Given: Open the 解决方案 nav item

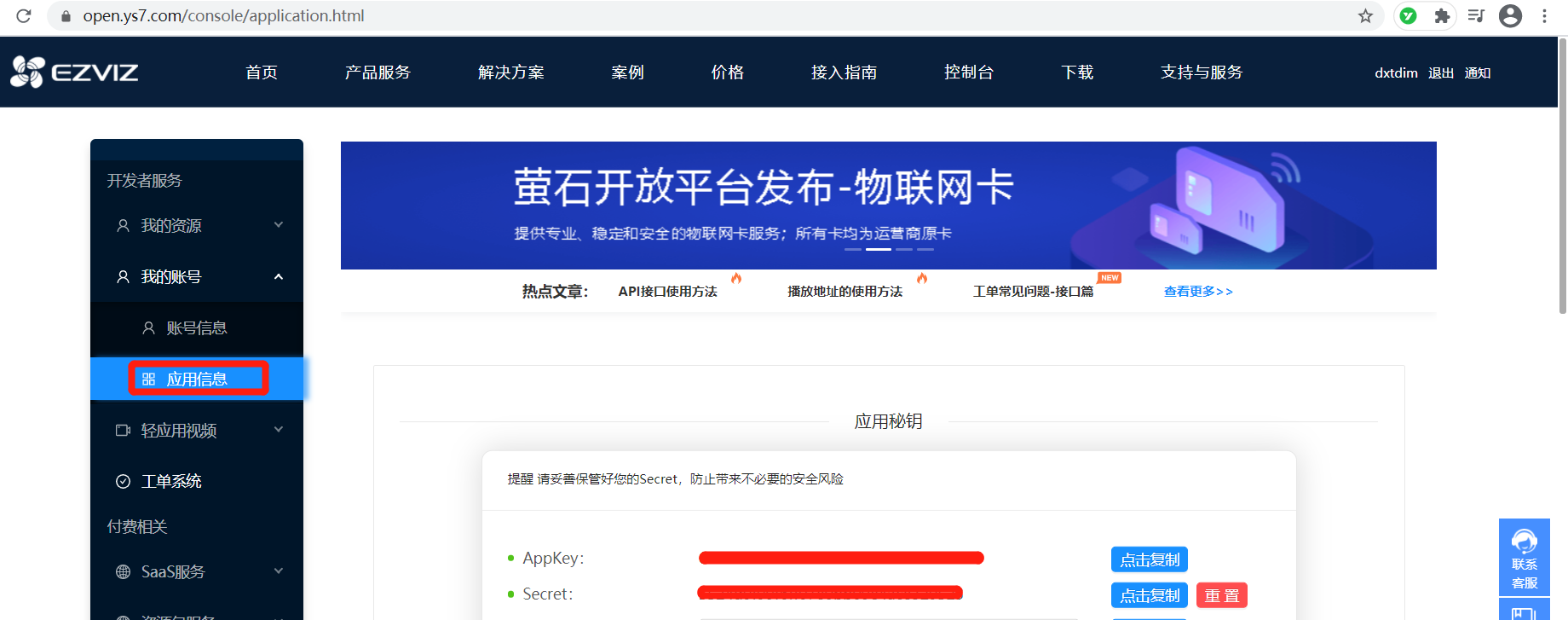Looking at the screenshot, I should (511, 72).
